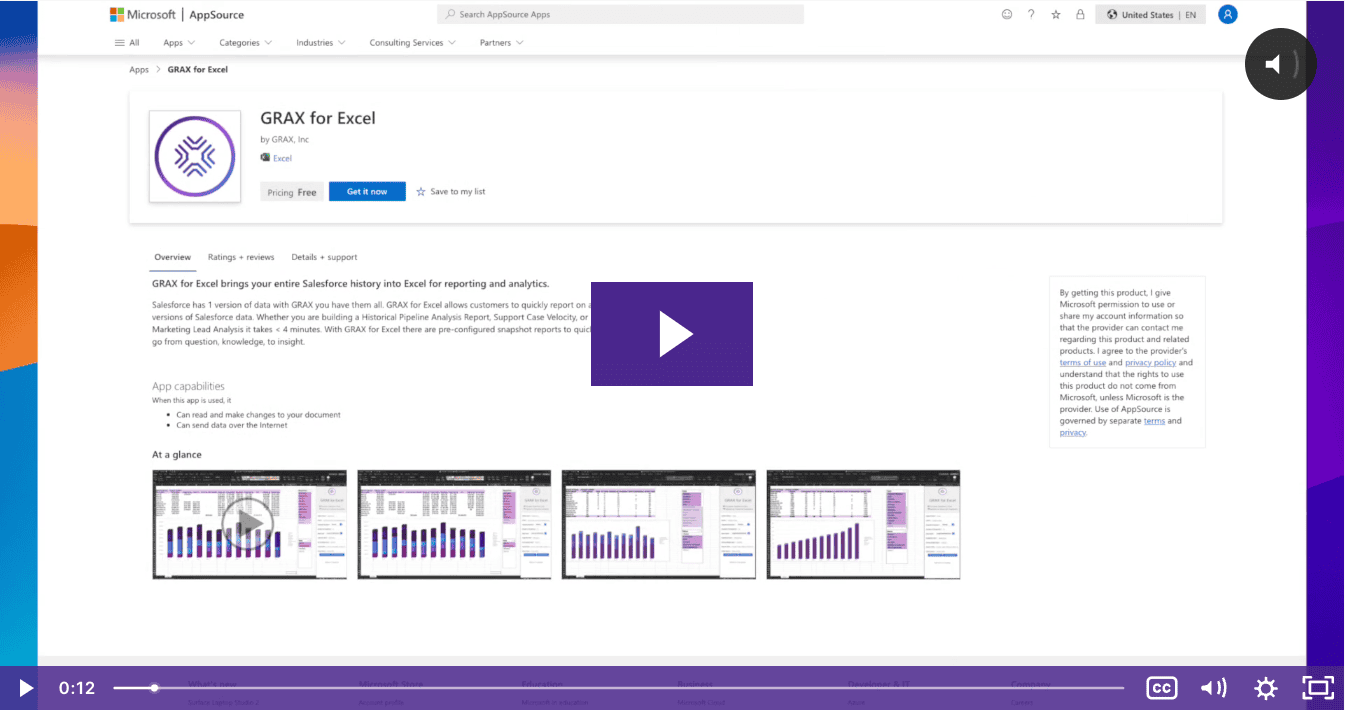Select the Overview tab
1345x710 pixels.
(172, 257)
